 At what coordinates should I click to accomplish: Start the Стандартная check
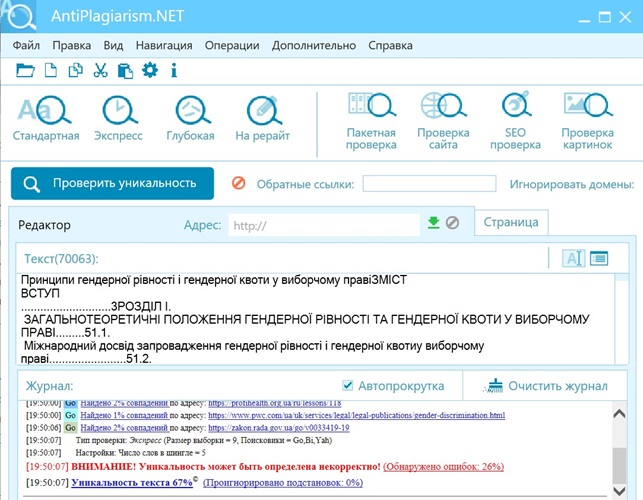pyautogui.click(x=46, y=118)
